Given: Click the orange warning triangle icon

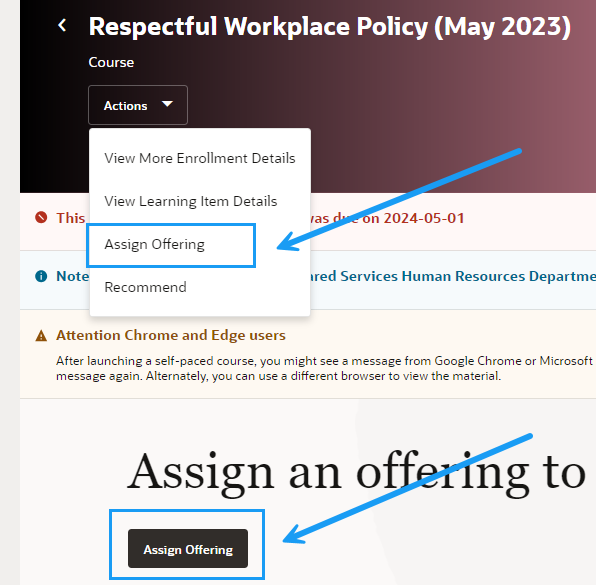Looking at the screenshot, I should 41,336.
